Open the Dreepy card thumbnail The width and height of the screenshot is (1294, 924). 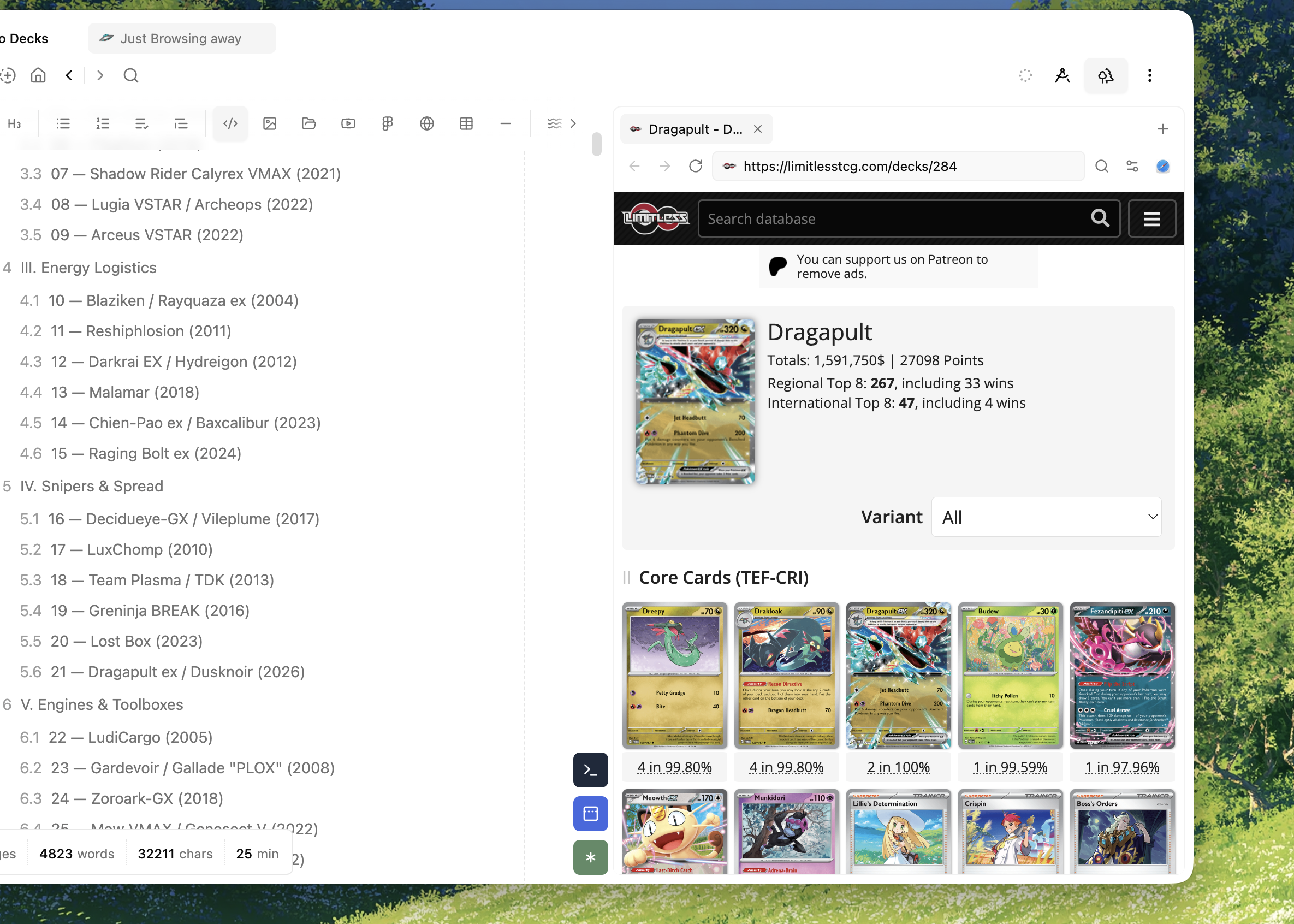(x=675, y=676)
